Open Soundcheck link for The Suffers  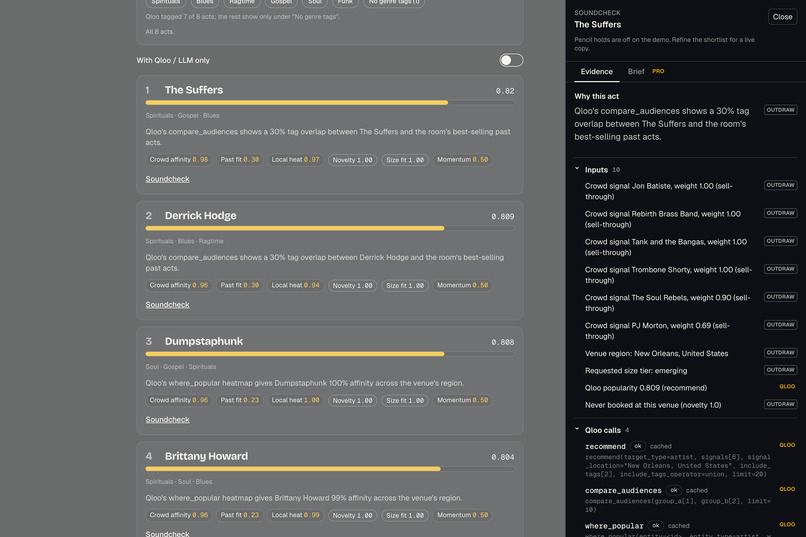coord(167,179)
